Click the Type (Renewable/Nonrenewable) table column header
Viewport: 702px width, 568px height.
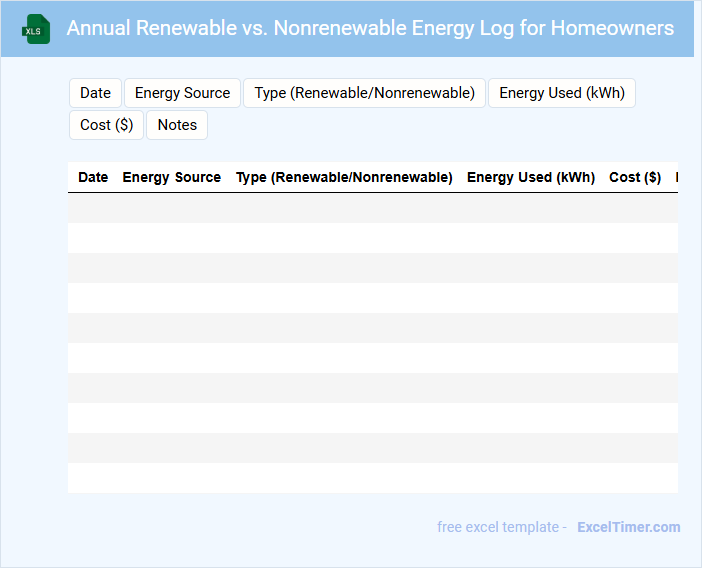point(344,177)
